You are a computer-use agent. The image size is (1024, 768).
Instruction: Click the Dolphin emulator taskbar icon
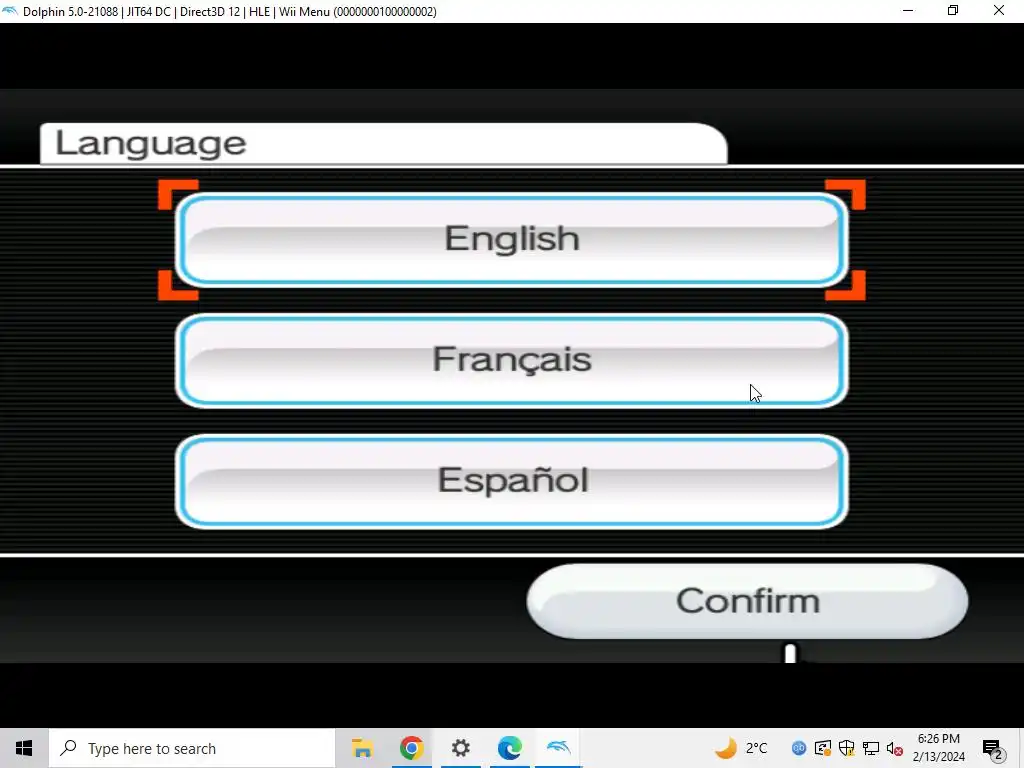point(558,748)
